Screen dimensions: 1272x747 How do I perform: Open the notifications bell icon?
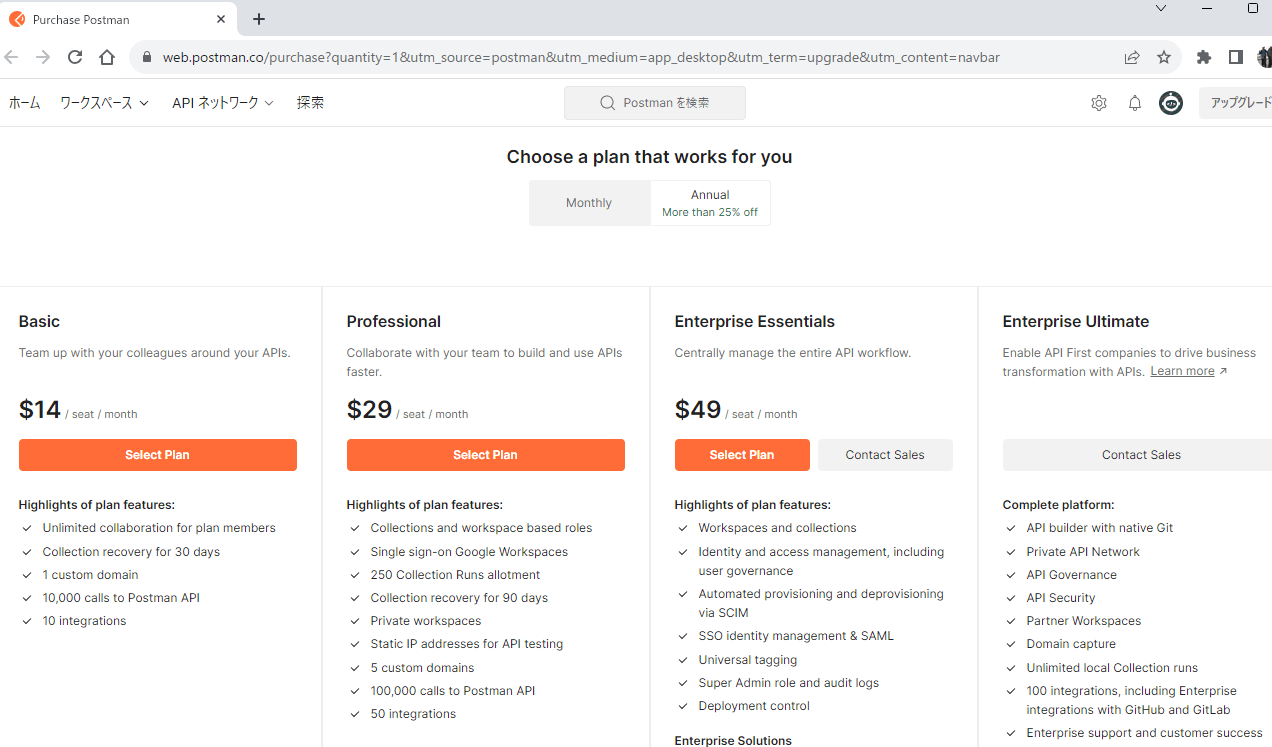pos(1135,103)
